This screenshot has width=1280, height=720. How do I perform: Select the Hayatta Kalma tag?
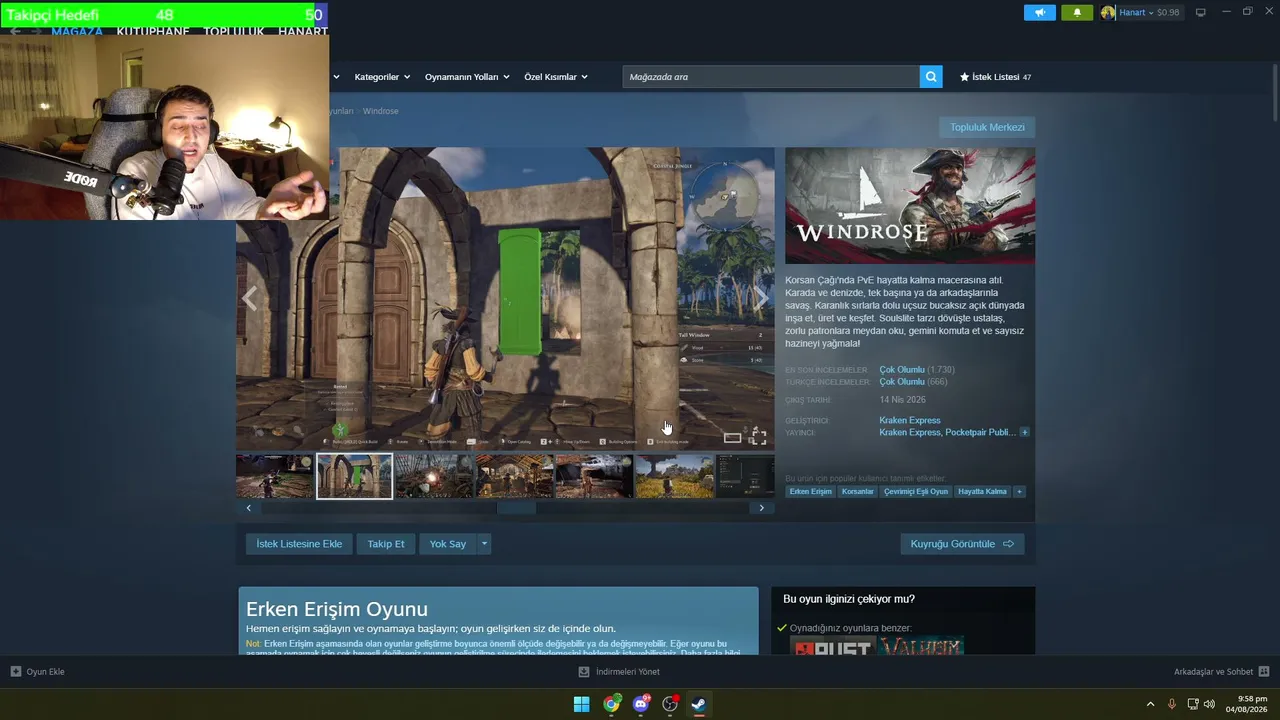pos(983,492)
